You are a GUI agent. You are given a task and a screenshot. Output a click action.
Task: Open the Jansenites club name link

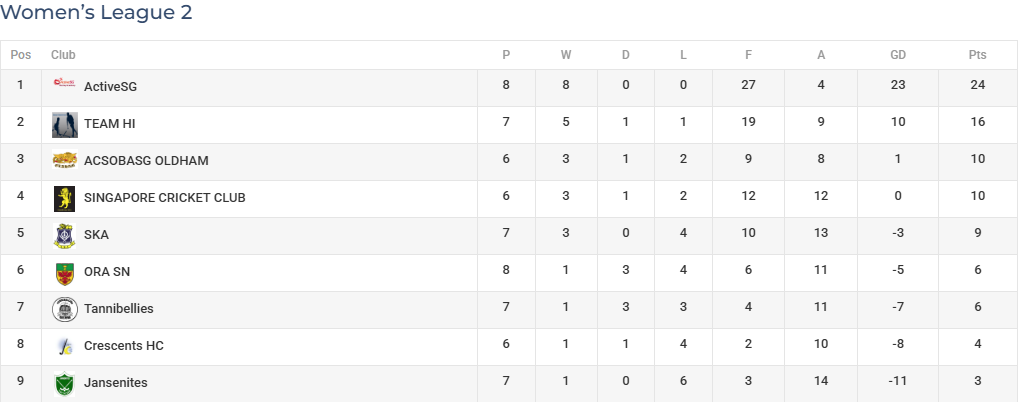[x=116, y=383]
